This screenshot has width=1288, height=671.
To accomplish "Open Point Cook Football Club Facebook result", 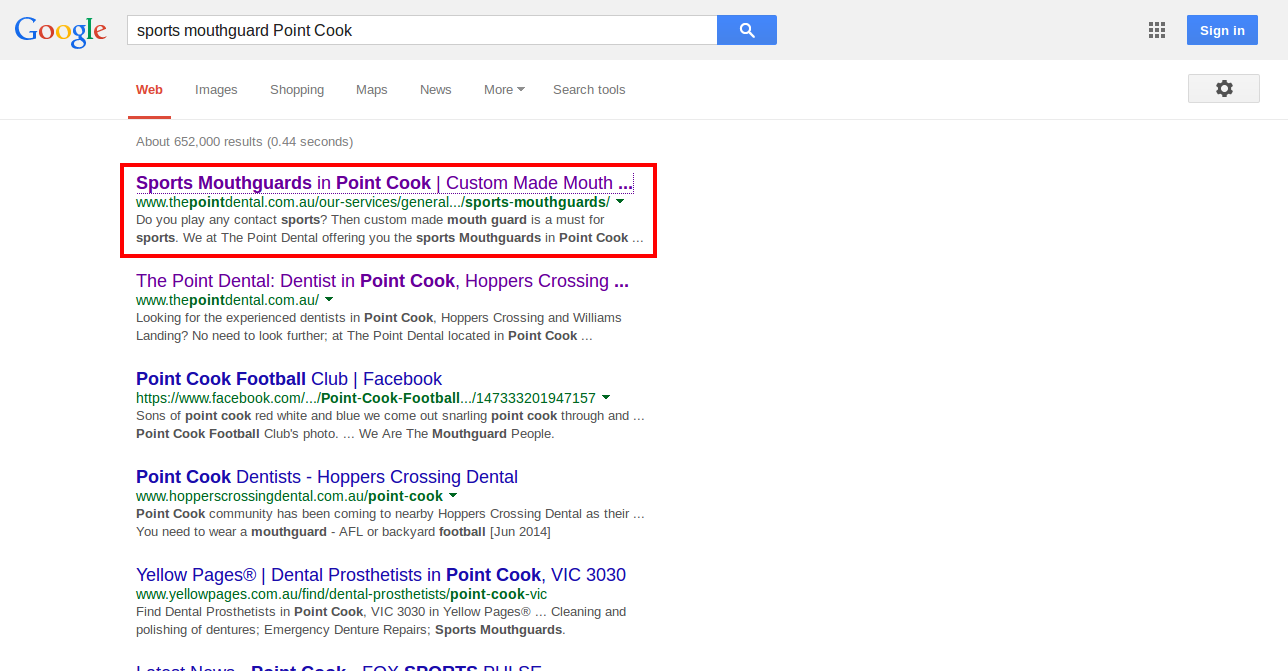I will pyautogui.click(x=289, y=379).
